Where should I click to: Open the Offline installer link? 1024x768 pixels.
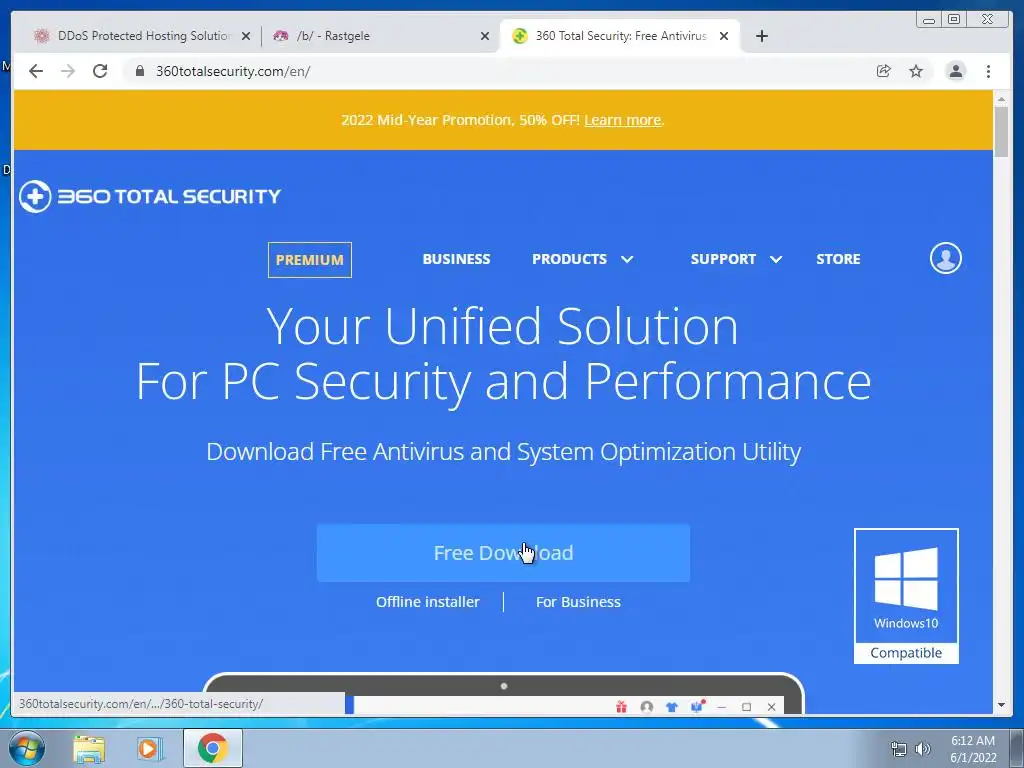click(x=428, y=602)
